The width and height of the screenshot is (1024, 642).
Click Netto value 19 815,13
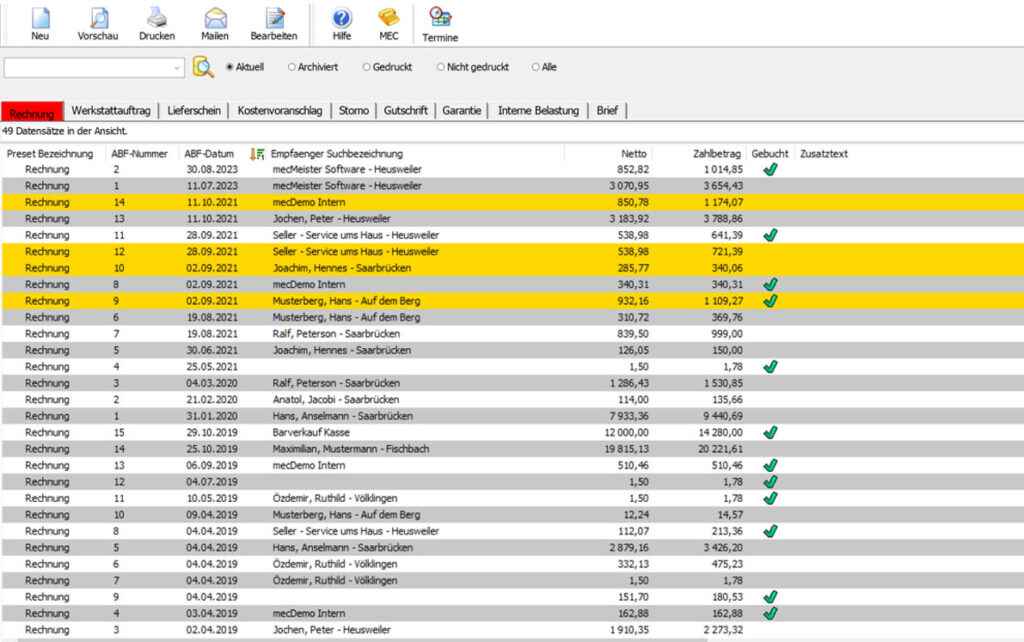point(626,449)
